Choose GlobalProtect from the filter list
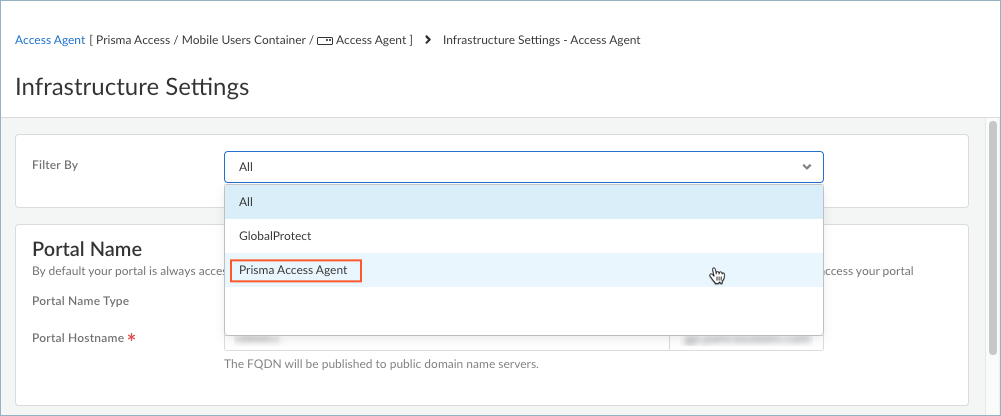1001x416 pixels. 524,236
